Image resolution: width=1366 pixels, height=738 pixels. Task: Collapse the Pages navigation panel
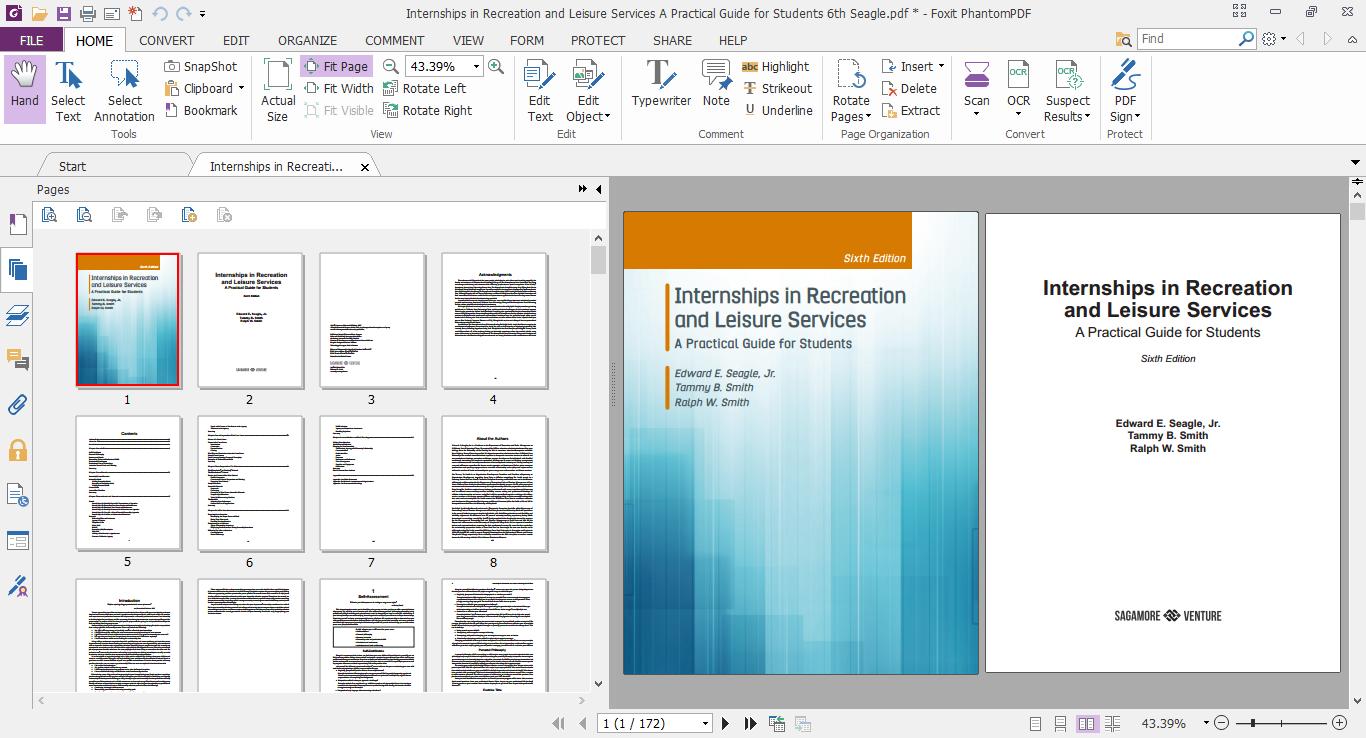598,189
